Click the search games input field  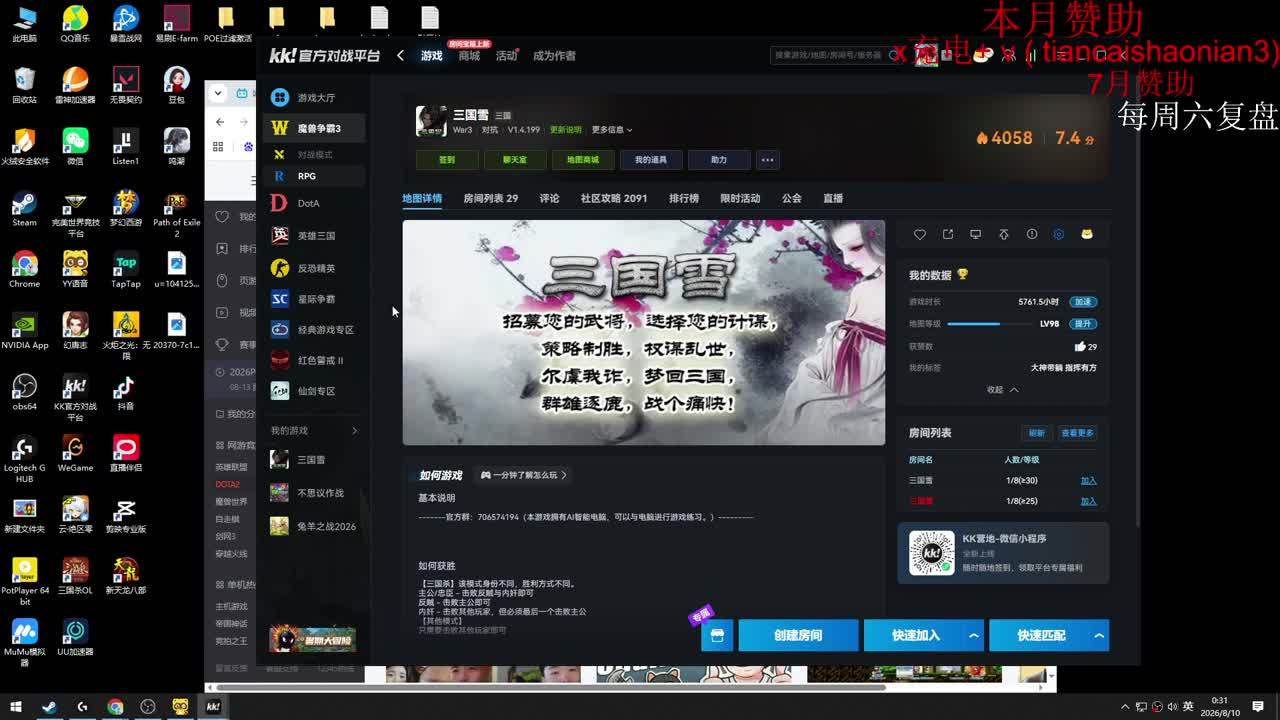pyautogui.click(x=830, y=56)
